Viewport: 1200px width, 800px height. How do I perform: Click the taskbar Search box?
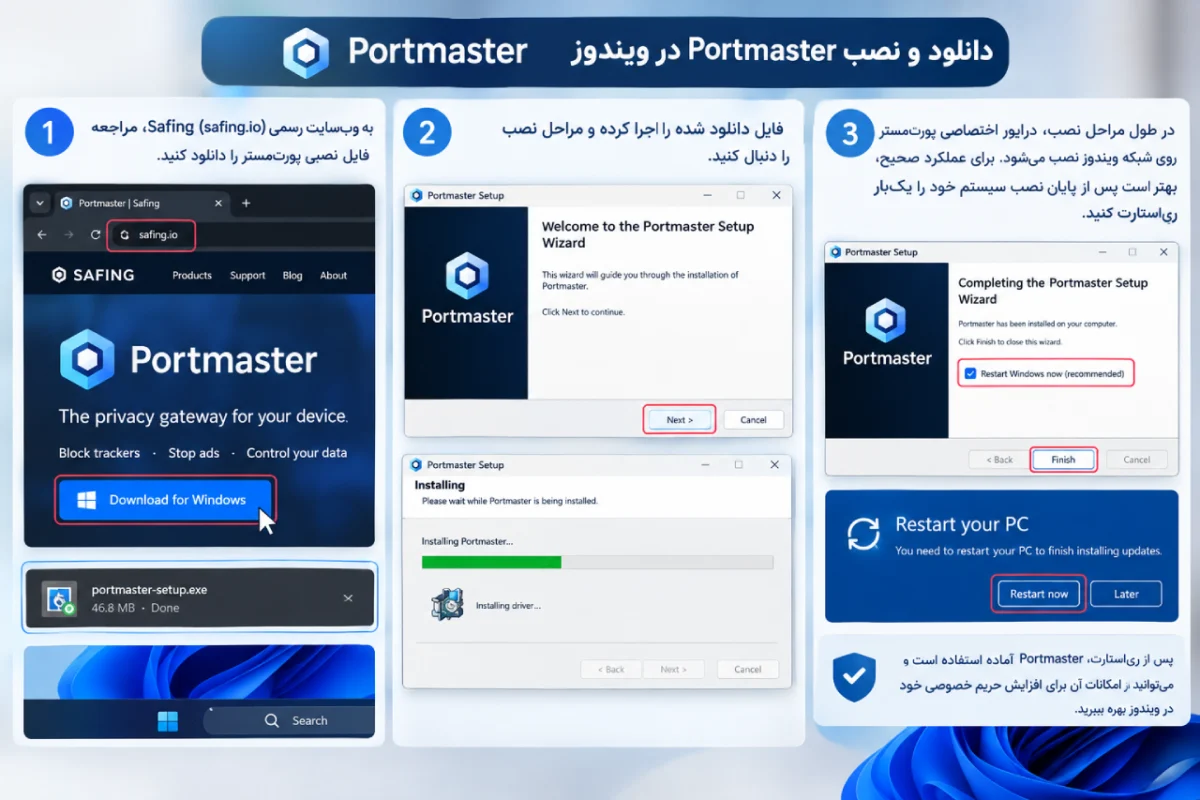click(290, 720)
